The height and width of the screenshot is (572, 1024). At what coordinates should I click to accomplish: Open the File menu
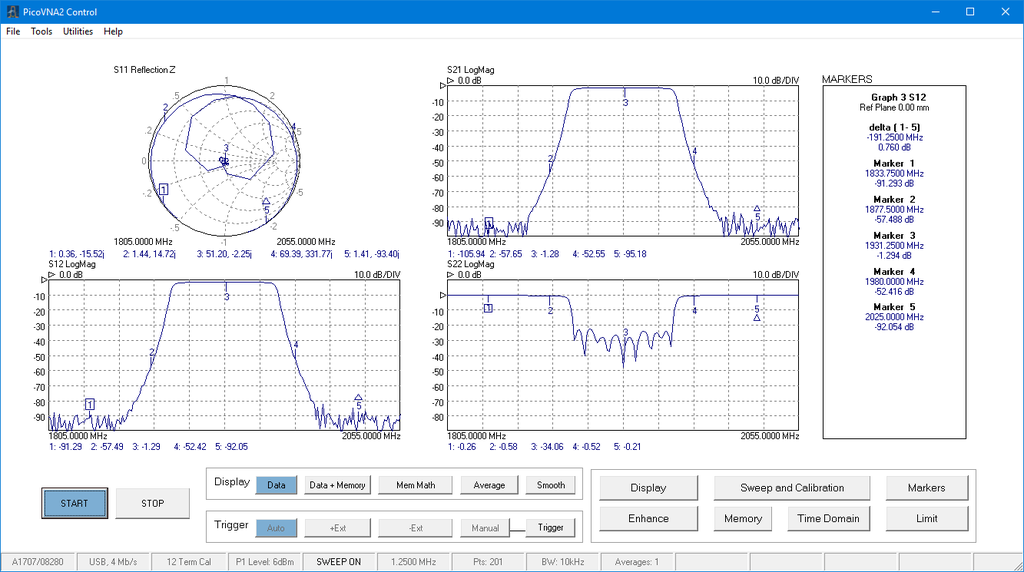point(13,31)
